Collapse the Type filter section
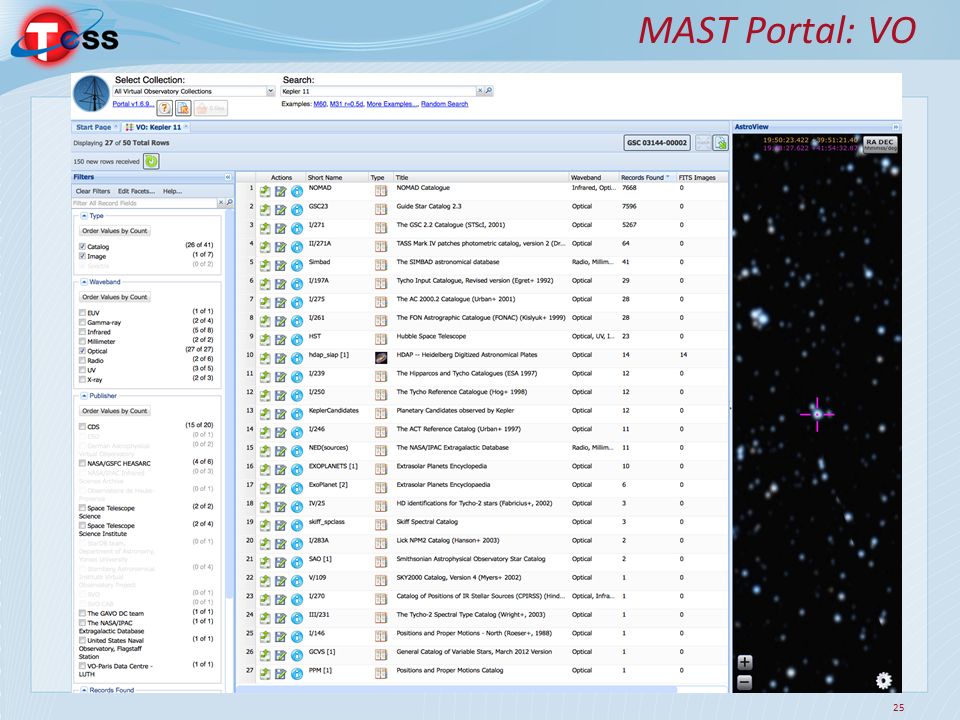Image resolution: width=960 pixels, height=720 pixels. 84,216
